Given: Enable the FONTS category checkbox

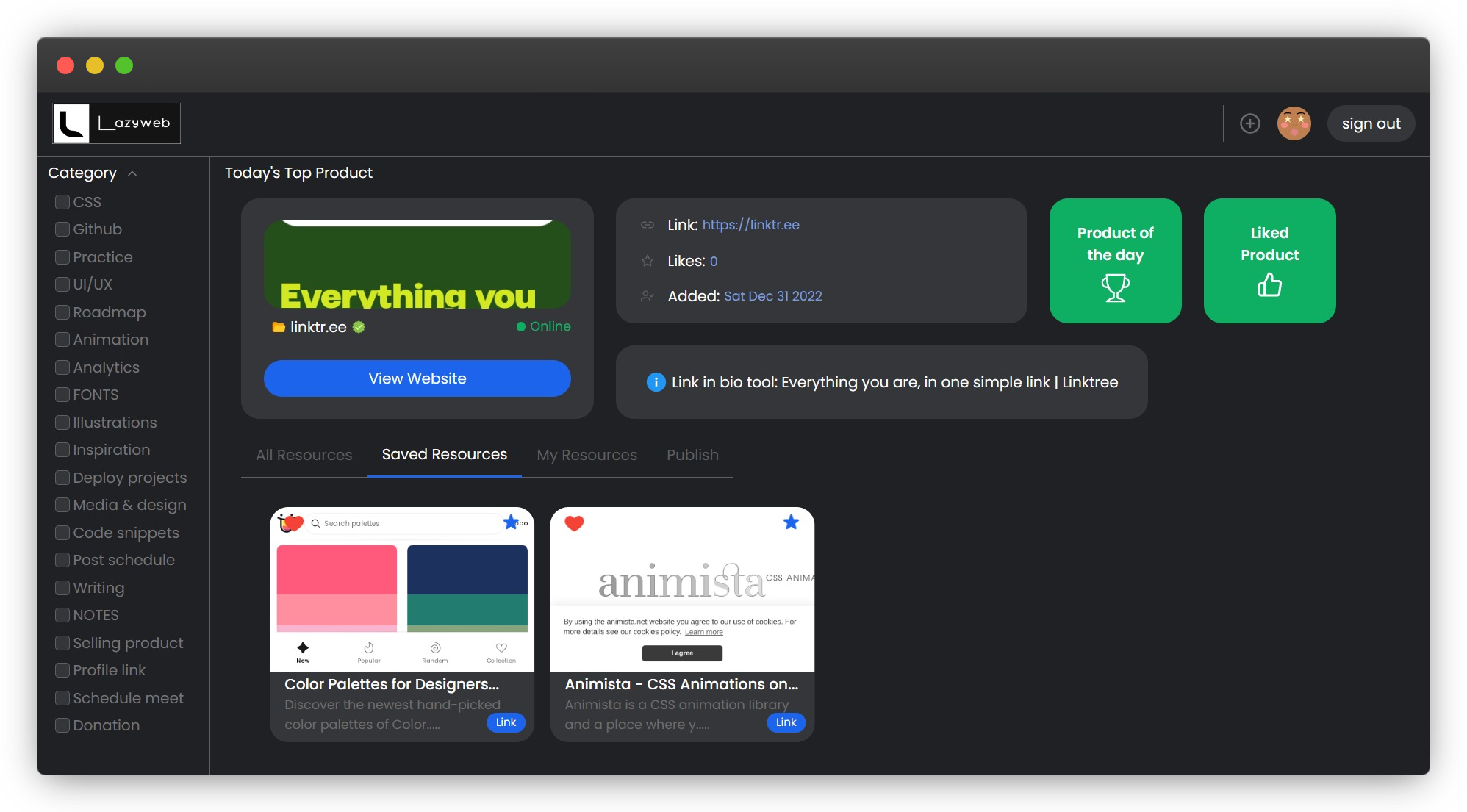Looking at the screenshot, I should 62,395.
